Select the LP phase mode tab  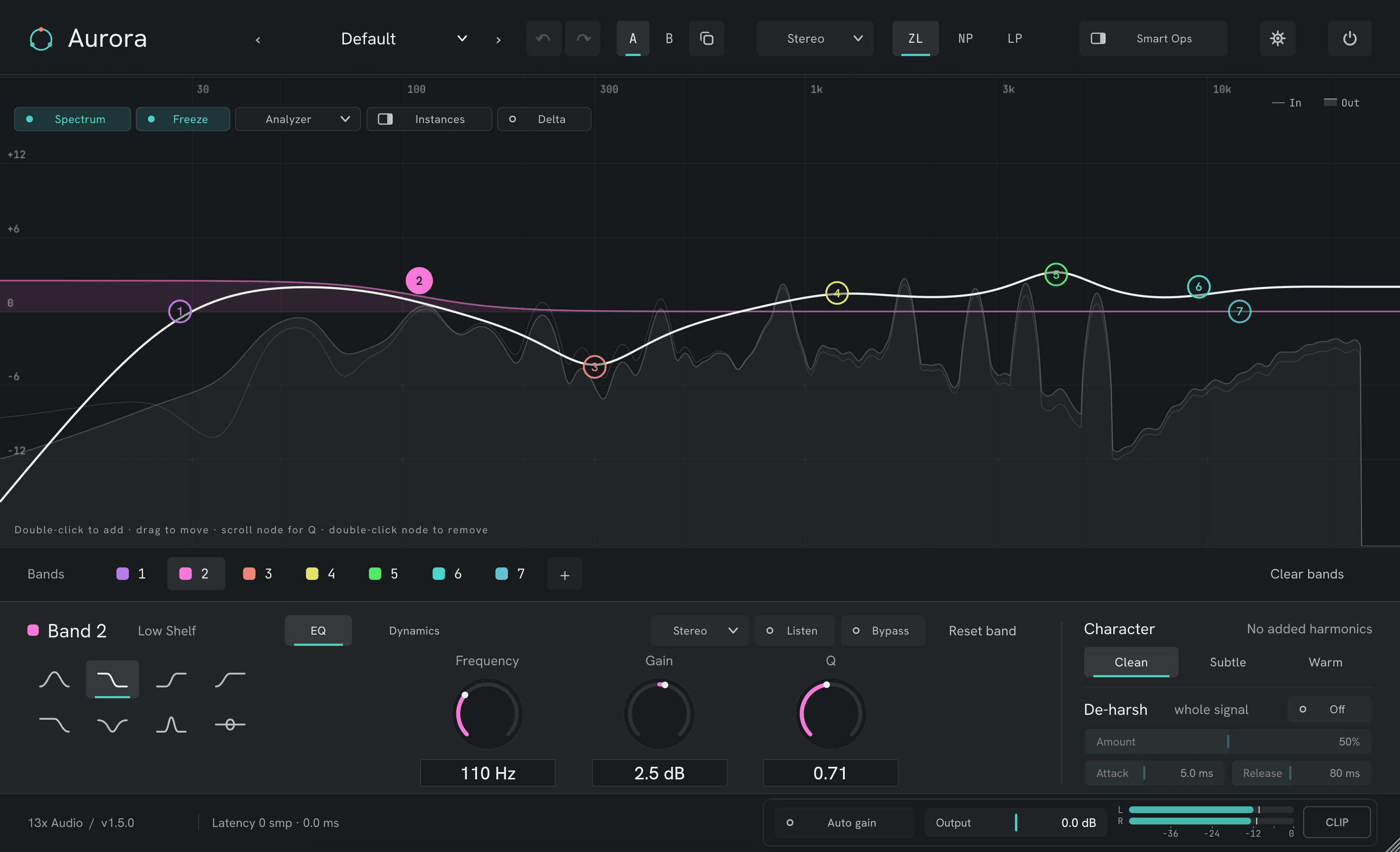1014,39
